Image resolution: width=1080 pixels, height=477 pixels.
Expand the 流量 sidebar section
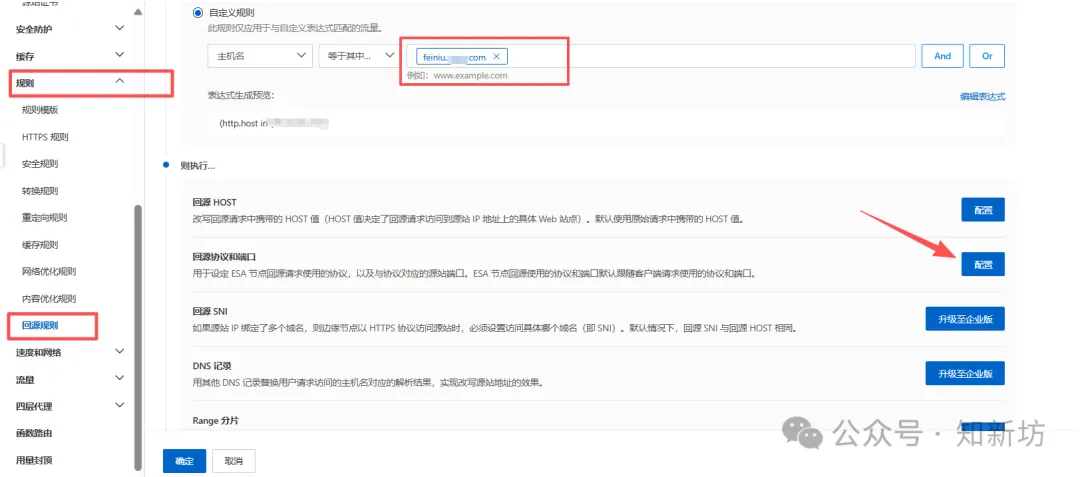point(120,379)
